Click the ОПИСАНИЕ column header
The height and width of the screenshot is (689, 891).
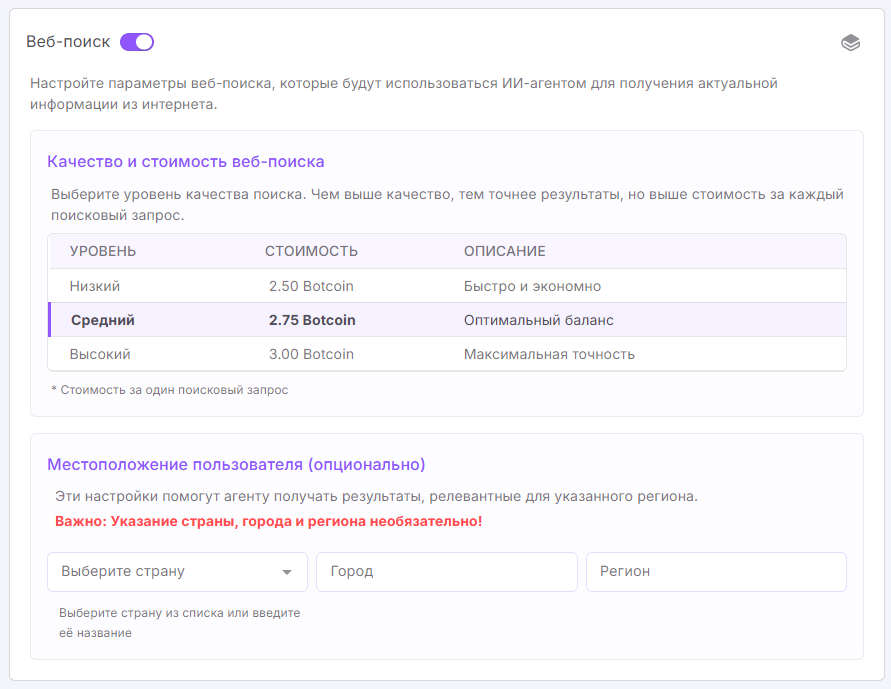[505, 251]
